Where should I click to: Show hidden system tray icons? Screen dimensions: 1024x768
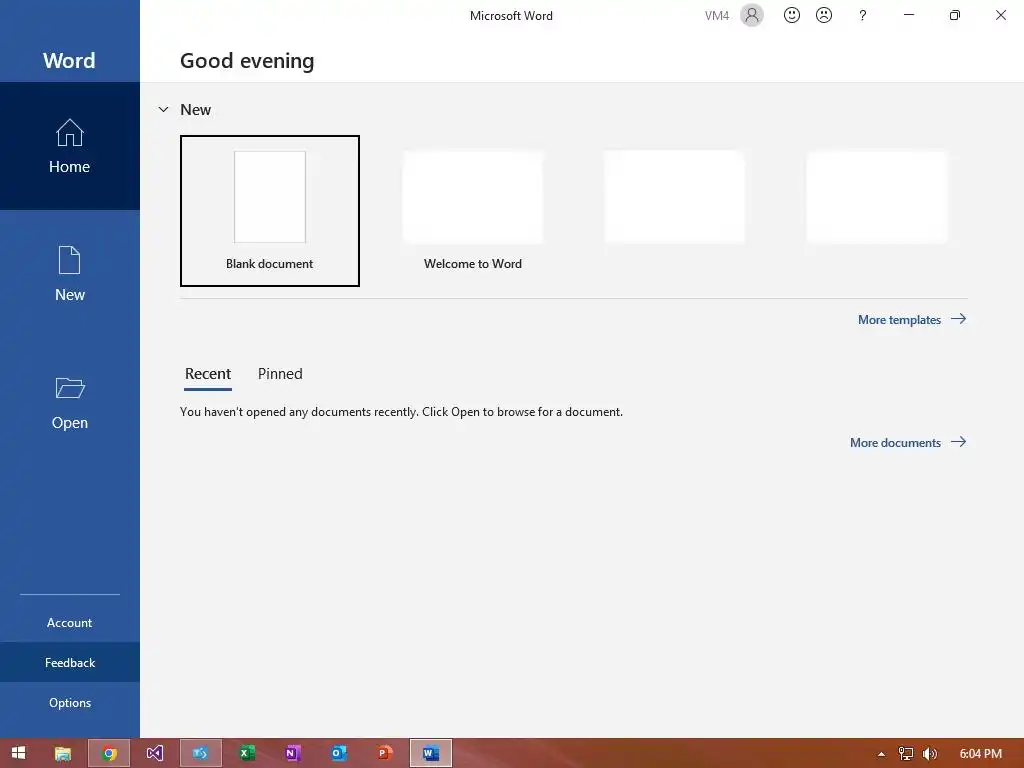pyautogui.click(x=881, y=754)
